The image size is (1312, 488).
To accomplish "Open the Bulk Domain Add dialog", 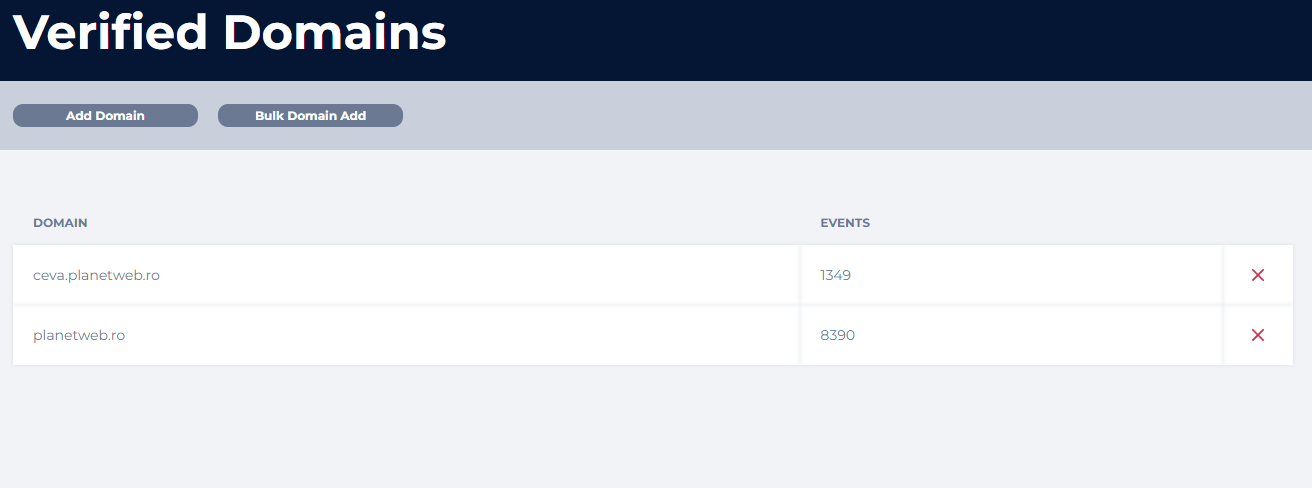I will point(310,116).
